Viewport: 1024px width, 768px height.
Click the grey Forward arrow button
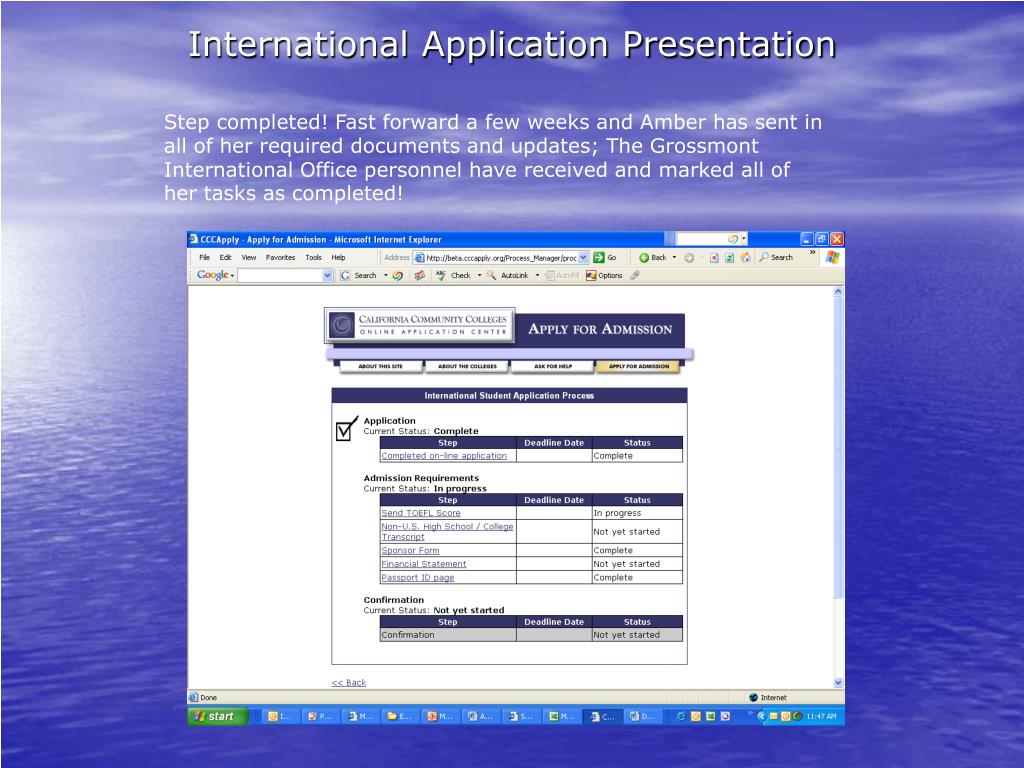(x=689, y=258)
